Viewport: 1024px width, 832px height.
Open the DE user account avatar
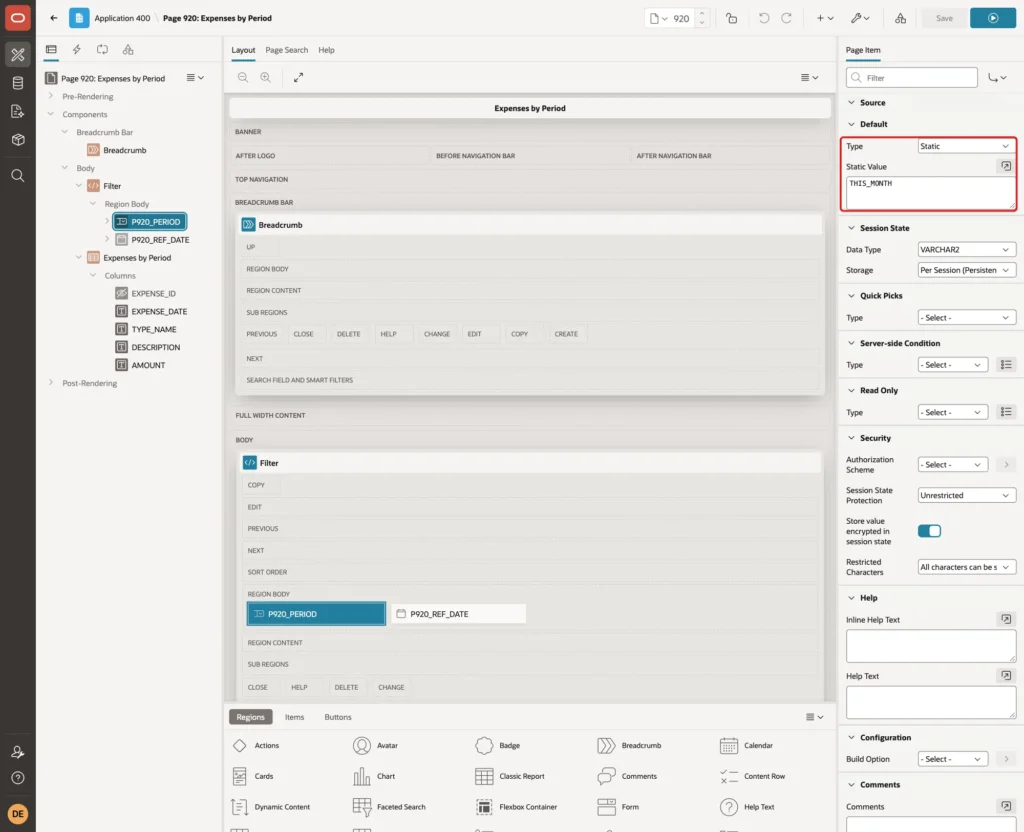tap(18, 814)
